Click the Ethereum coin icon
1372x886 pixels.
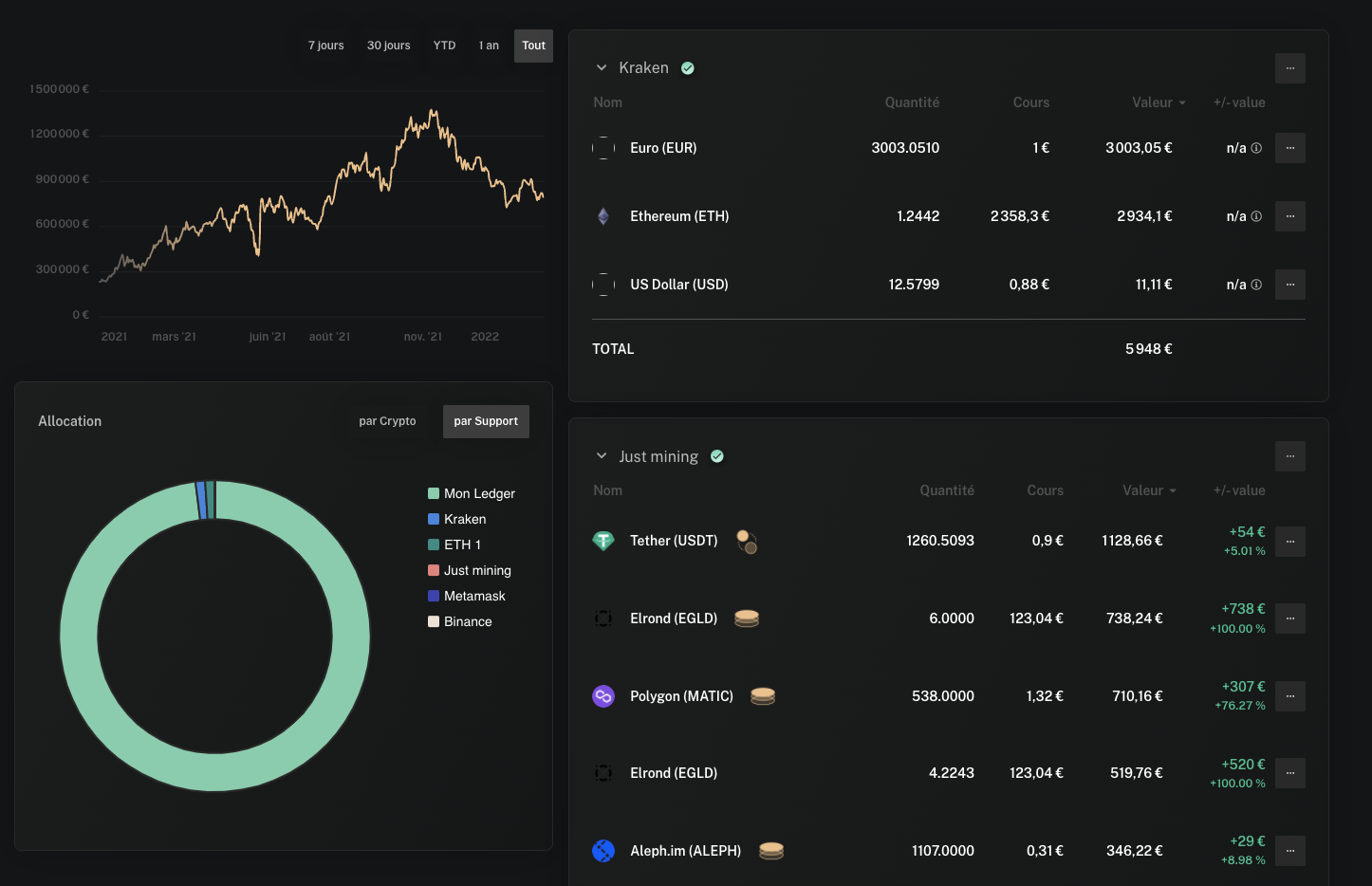tap(603, 216)
